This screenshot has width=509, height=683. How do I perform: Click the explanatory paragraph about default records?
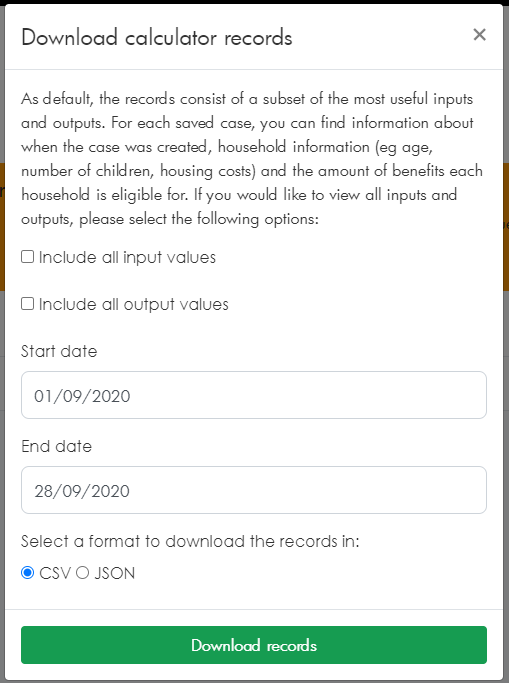point(252,159)
